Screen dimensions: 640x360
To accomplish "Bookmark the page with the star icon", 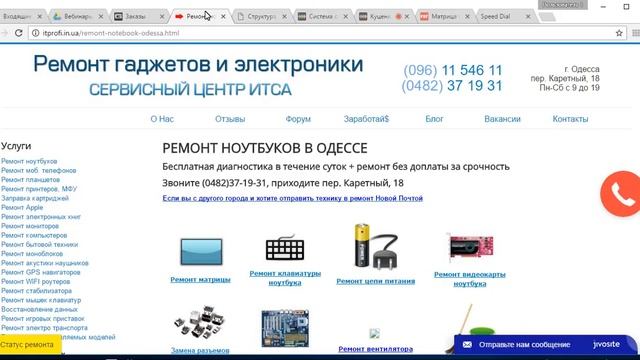I will tap(619, 33).
